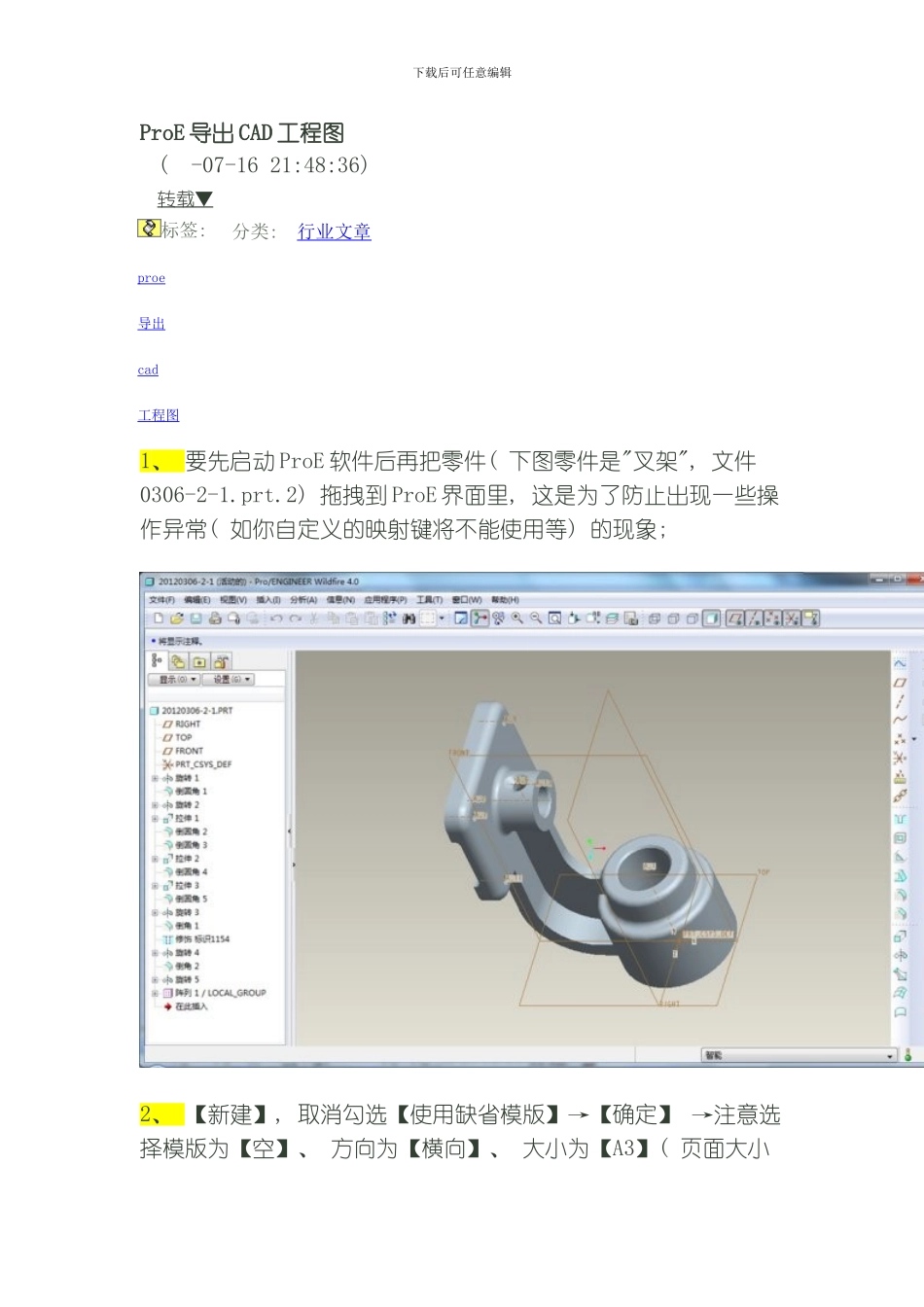The width and height of the screenshot is (924, 1307).
Task: Click the Refit view icon
Action: pos(554,618)
